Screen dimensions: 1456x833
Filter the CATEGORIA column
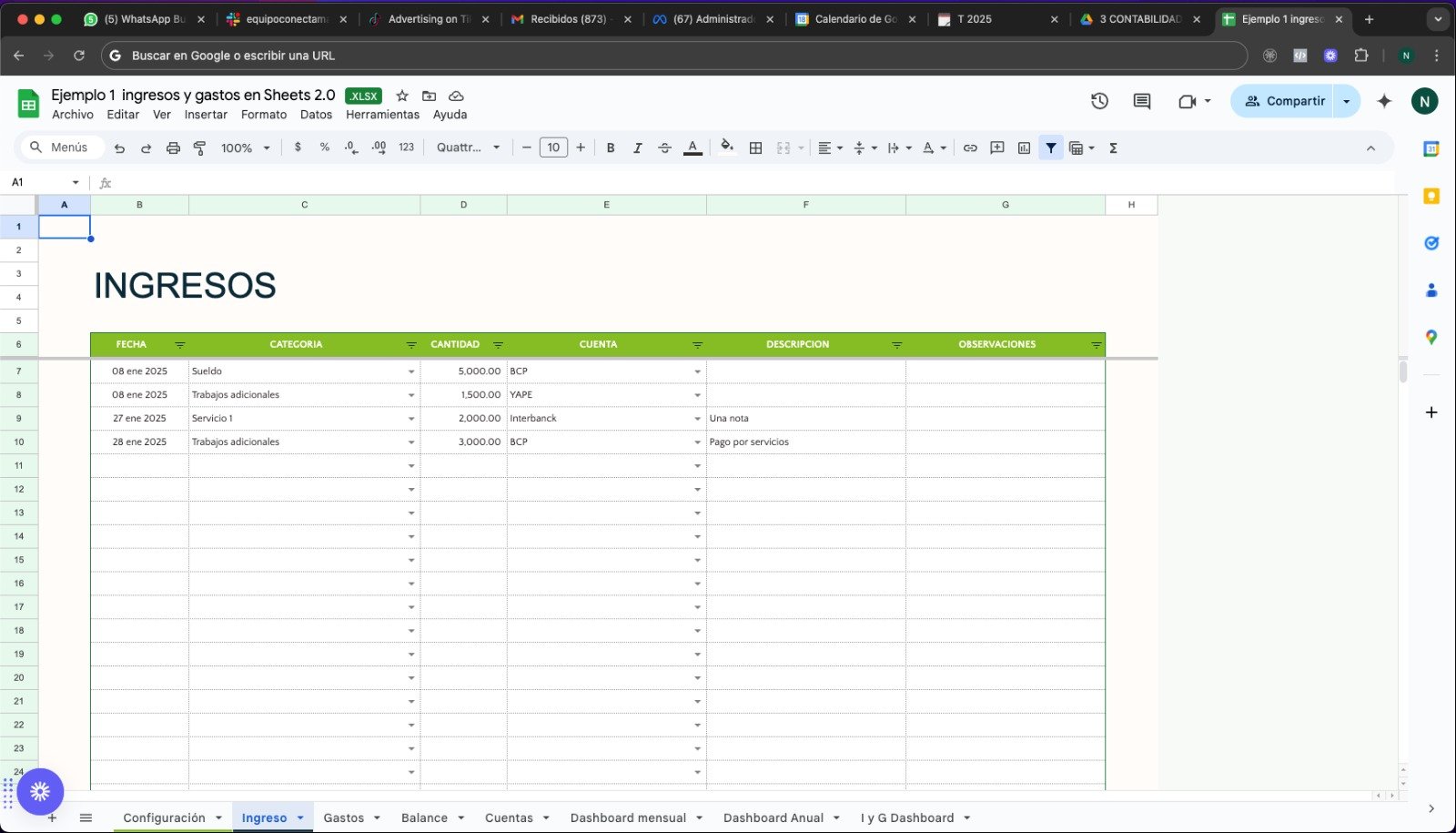click(x=411, y=345)
